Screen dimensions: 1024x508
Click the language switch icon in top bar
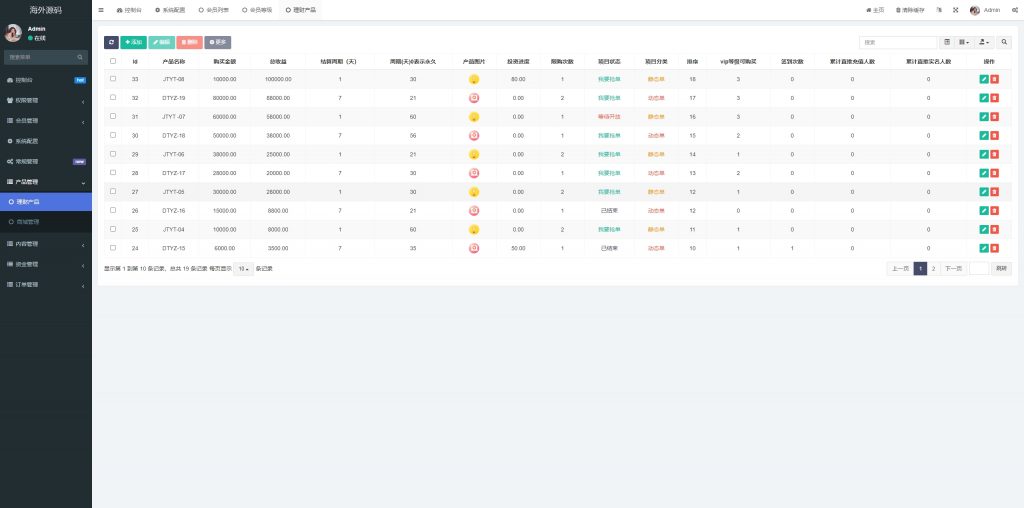[x=938, y=10]
